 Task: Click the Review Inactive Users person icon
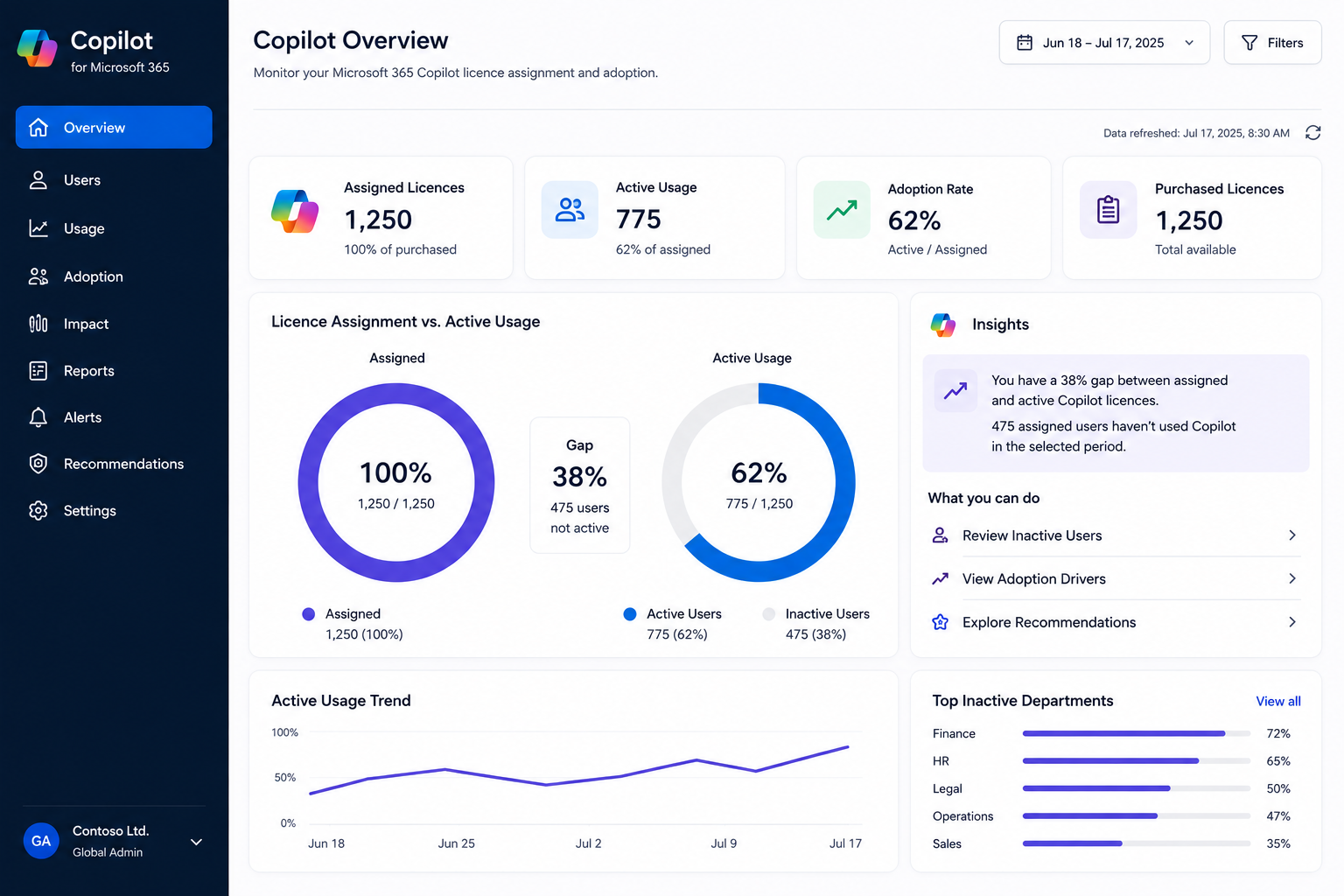pos(941,535)
